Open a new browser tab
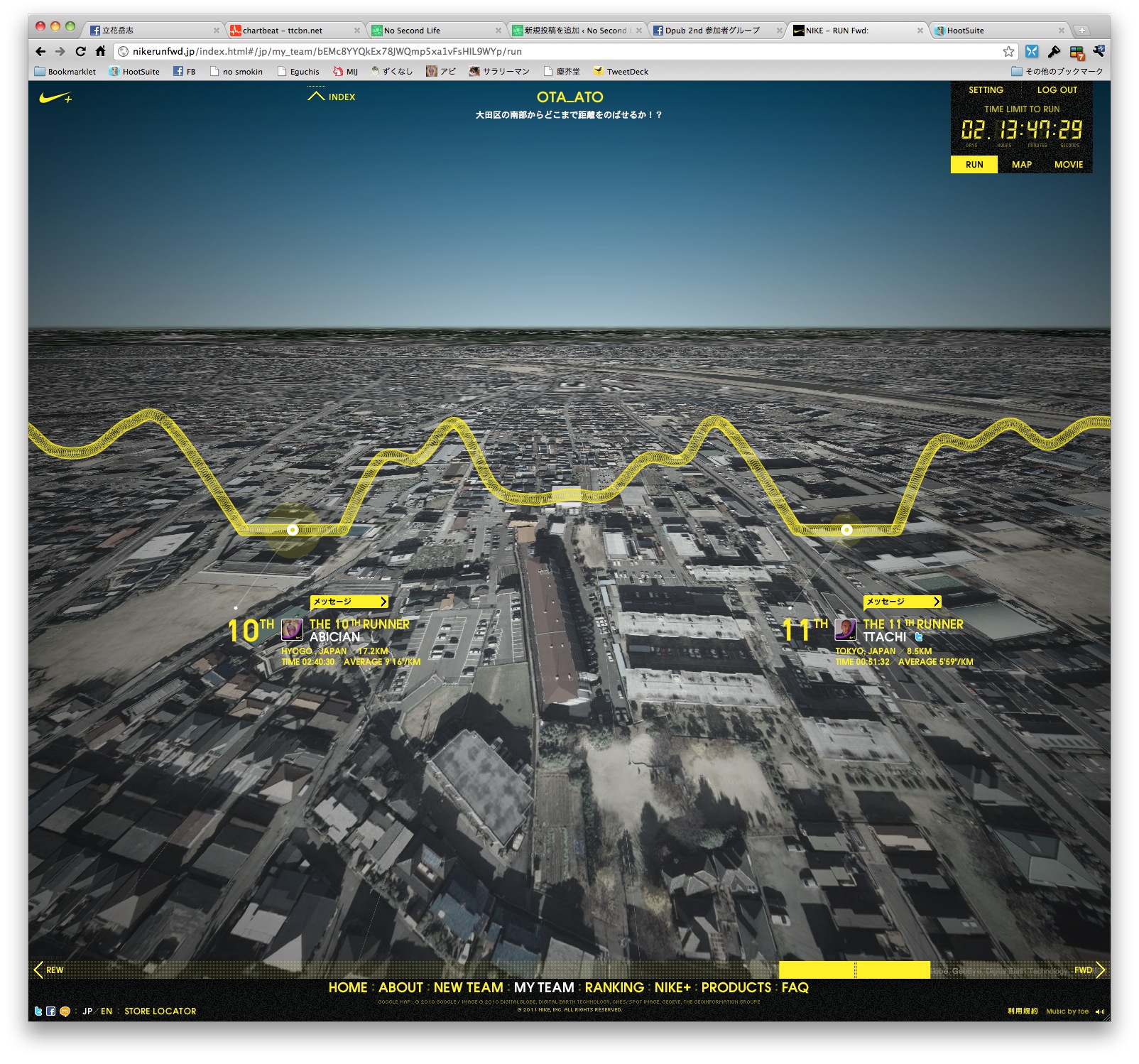Viewport: 1139px width, 1064px height. tap(1081, 30)
